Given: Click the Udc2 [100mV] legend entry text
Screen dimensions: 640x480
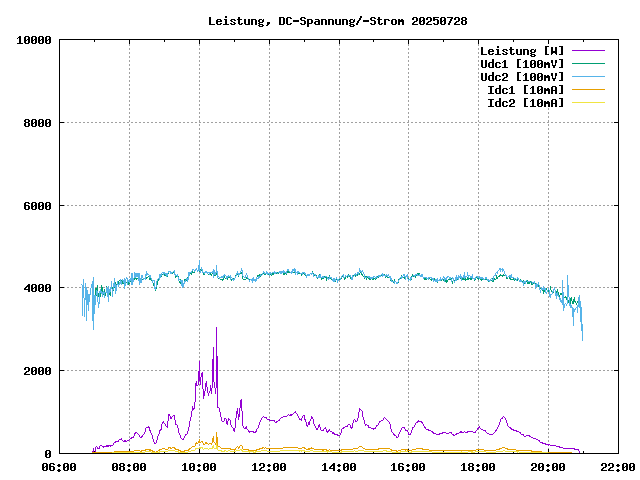Looking at the screenshot, I should [521, 77].
